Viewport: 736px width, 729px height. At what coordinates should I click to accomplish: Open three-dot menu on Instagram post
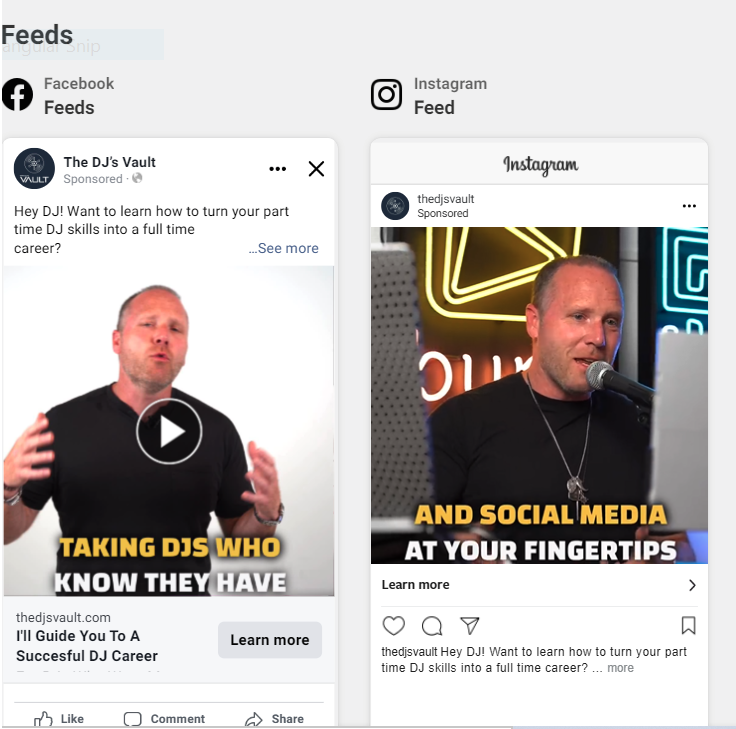pyautogui.click(x=689, y=206)
